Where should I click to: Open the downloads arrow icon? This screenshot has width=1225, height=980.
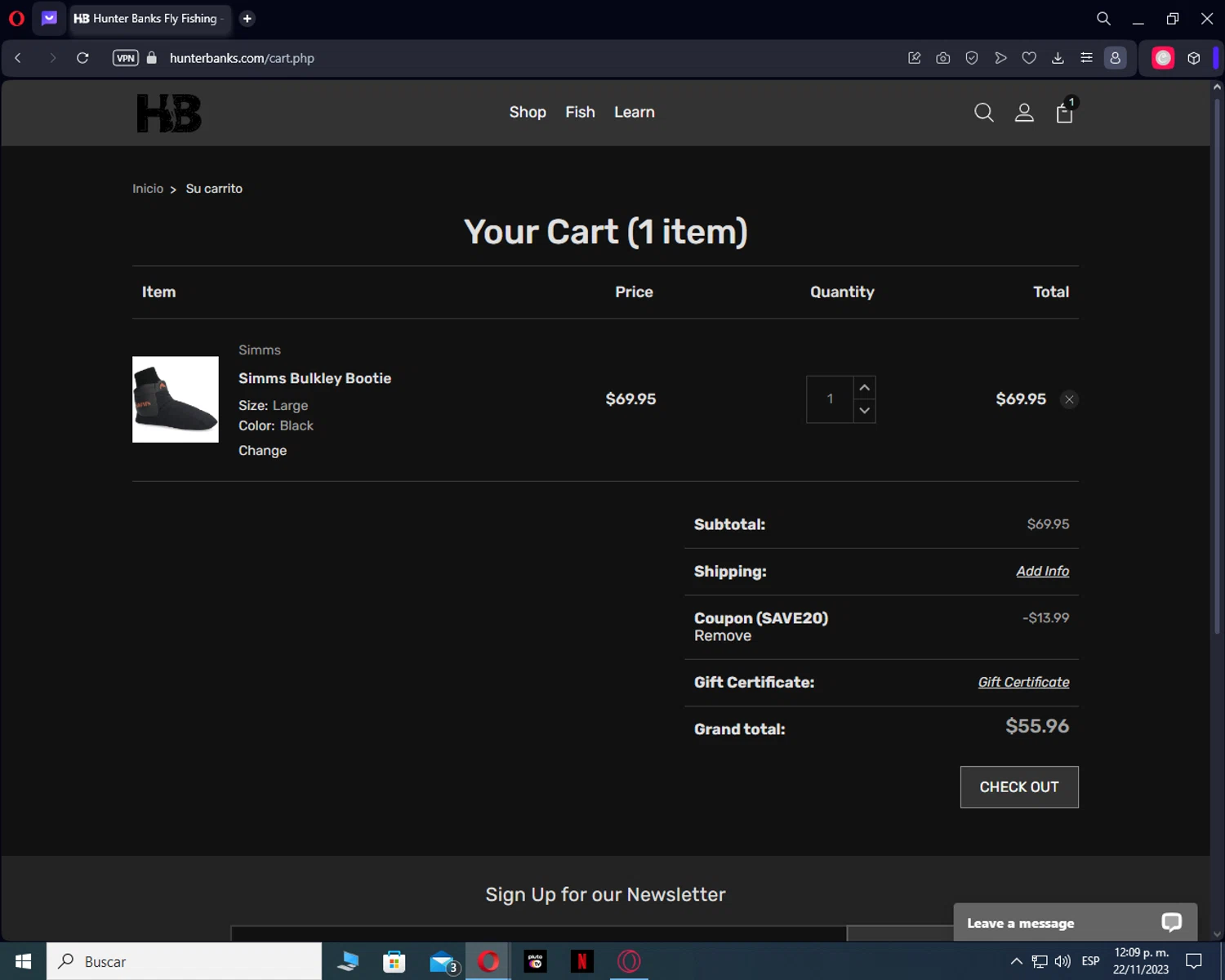coord(1058,58)
